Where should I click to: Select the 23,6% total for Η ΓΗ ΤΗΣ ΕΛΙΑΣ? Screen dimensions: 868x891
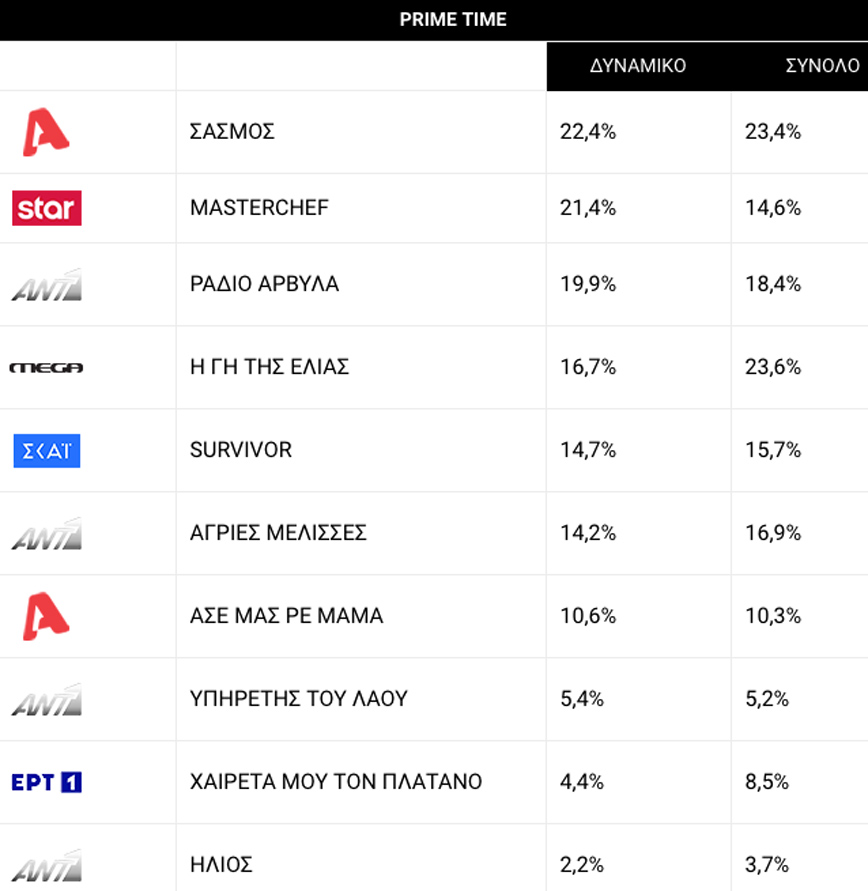[773, 367]
